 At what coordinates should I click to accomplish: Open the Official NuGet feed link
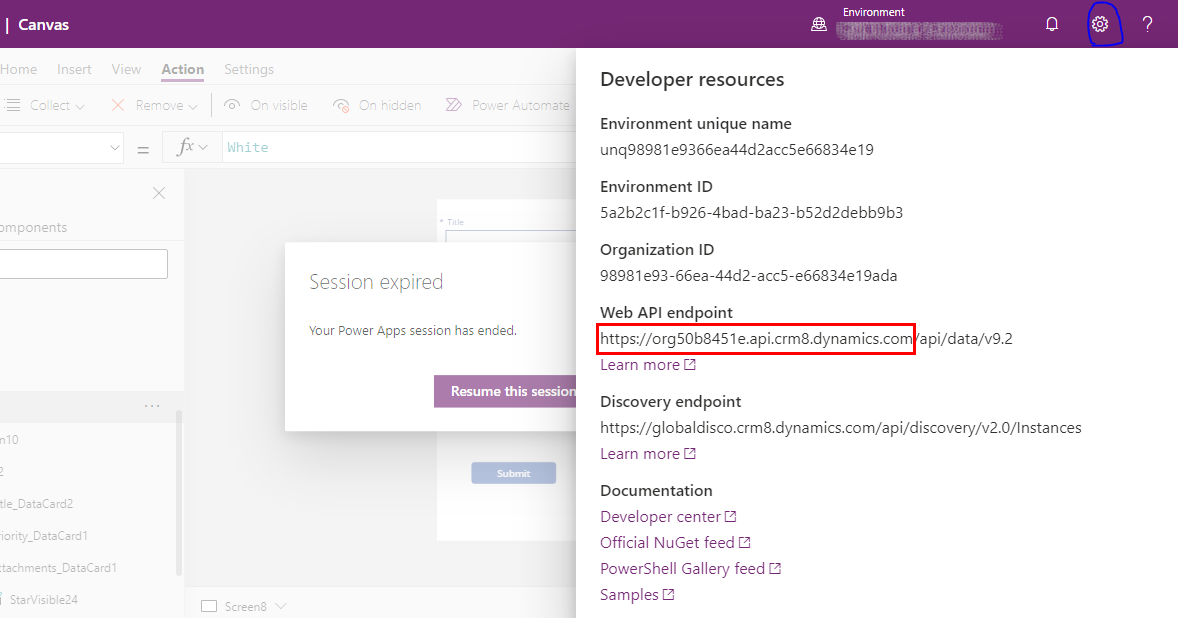click(x=667, y=543)
